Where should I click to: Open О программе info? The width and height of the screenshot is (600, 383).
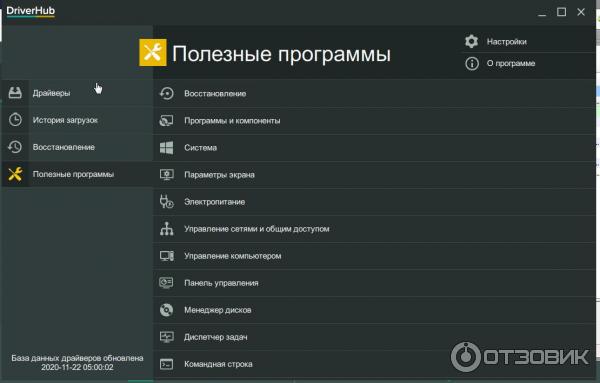click(528, 63)
